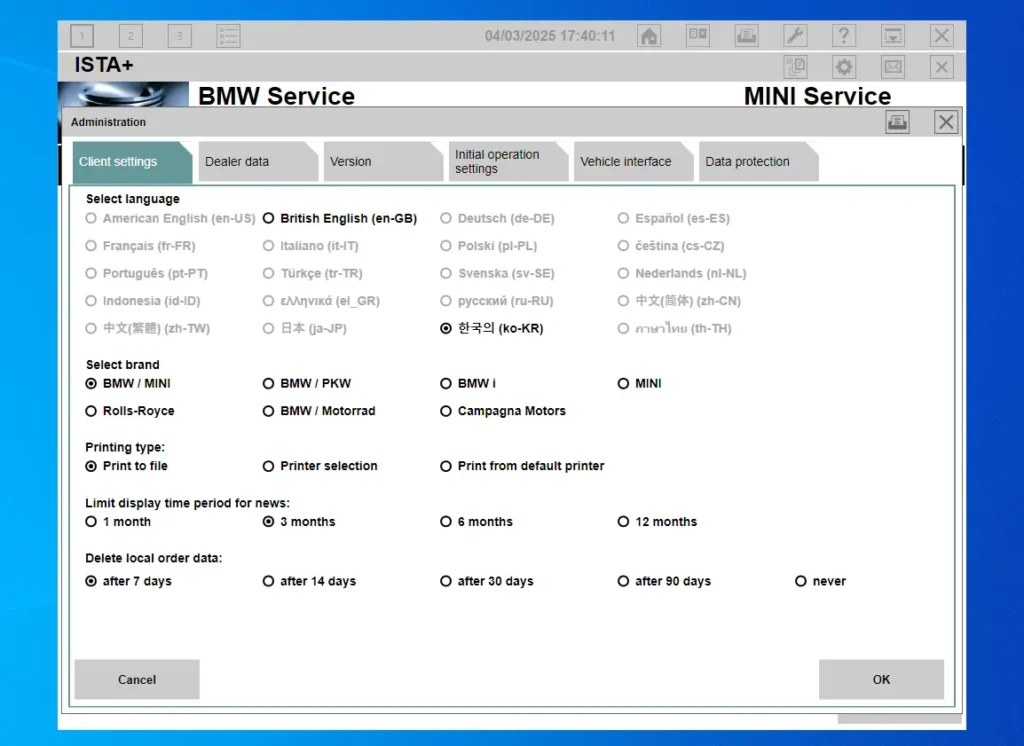
Task: Click the BMW Service heading
Action: (276, 96)
